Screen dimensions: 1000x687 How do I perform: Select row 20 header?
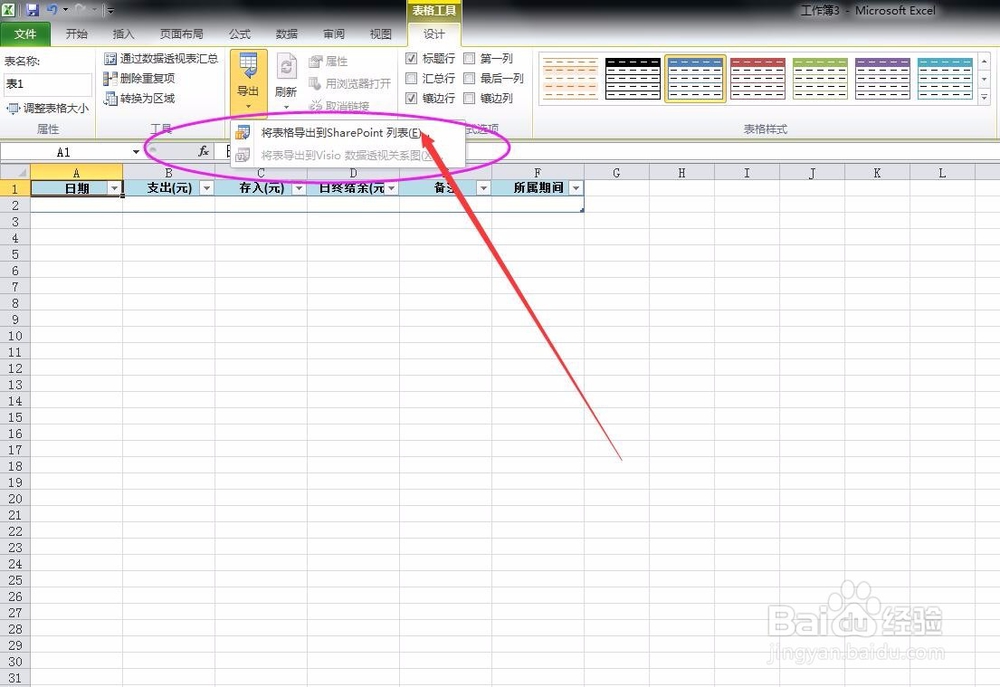(15, 498)
